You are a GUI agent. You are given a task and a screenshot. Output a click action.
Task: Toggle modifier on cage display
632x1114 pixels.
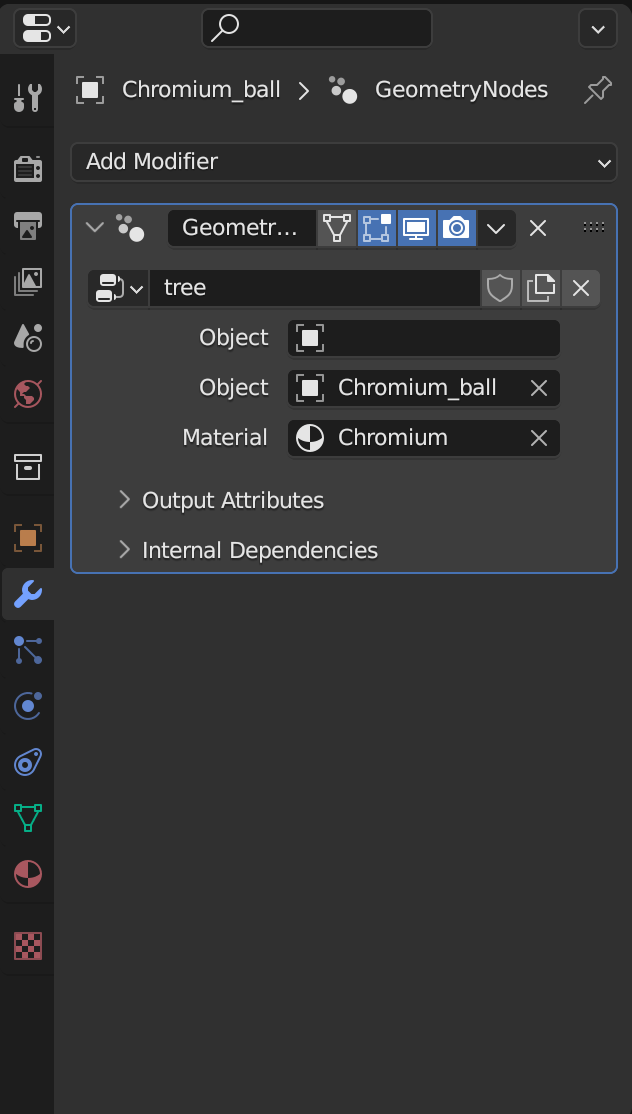point(337,228)
